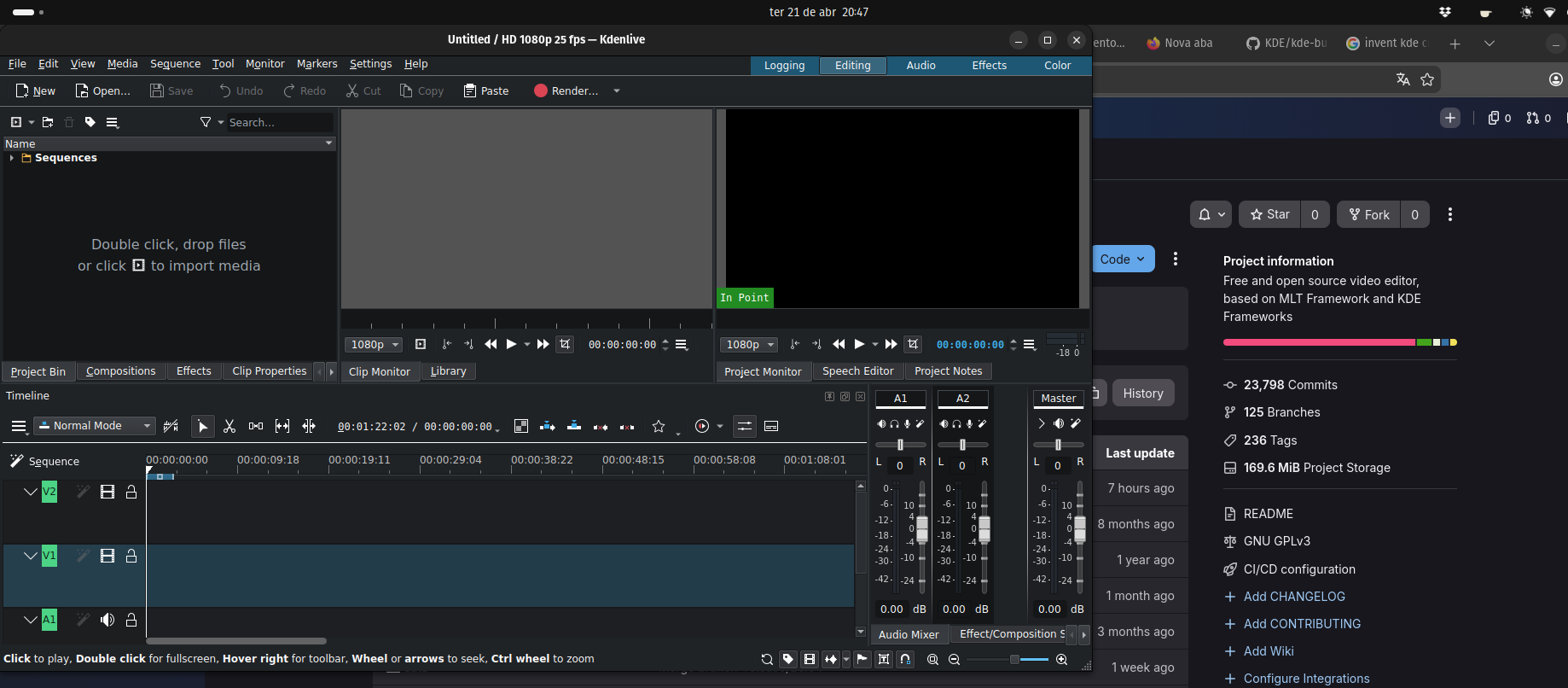Open Project Monitor 1080p resolution dropdown
The image size is (1568, 688).
point(748,345)
